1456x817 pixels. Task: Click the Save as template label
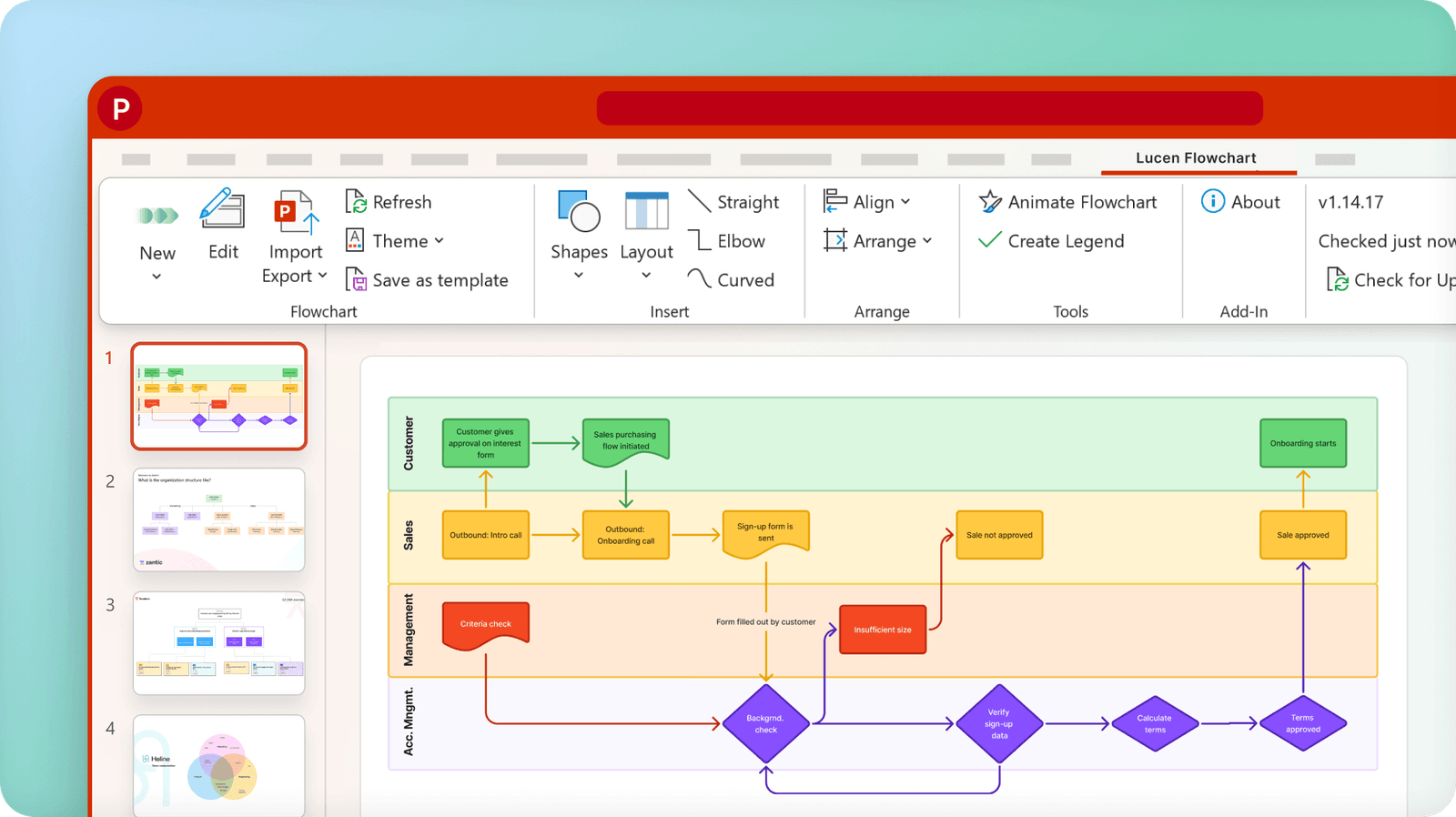(440, 280)
